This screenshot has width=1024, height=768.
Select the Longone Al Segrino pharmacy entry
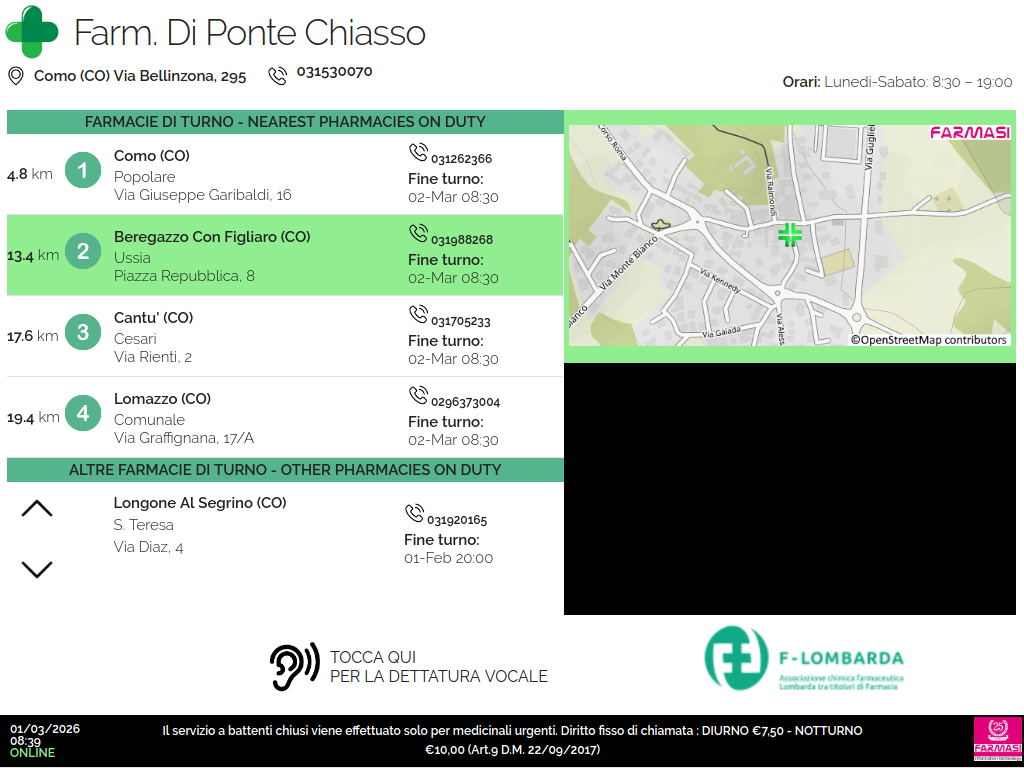(200, 524)
